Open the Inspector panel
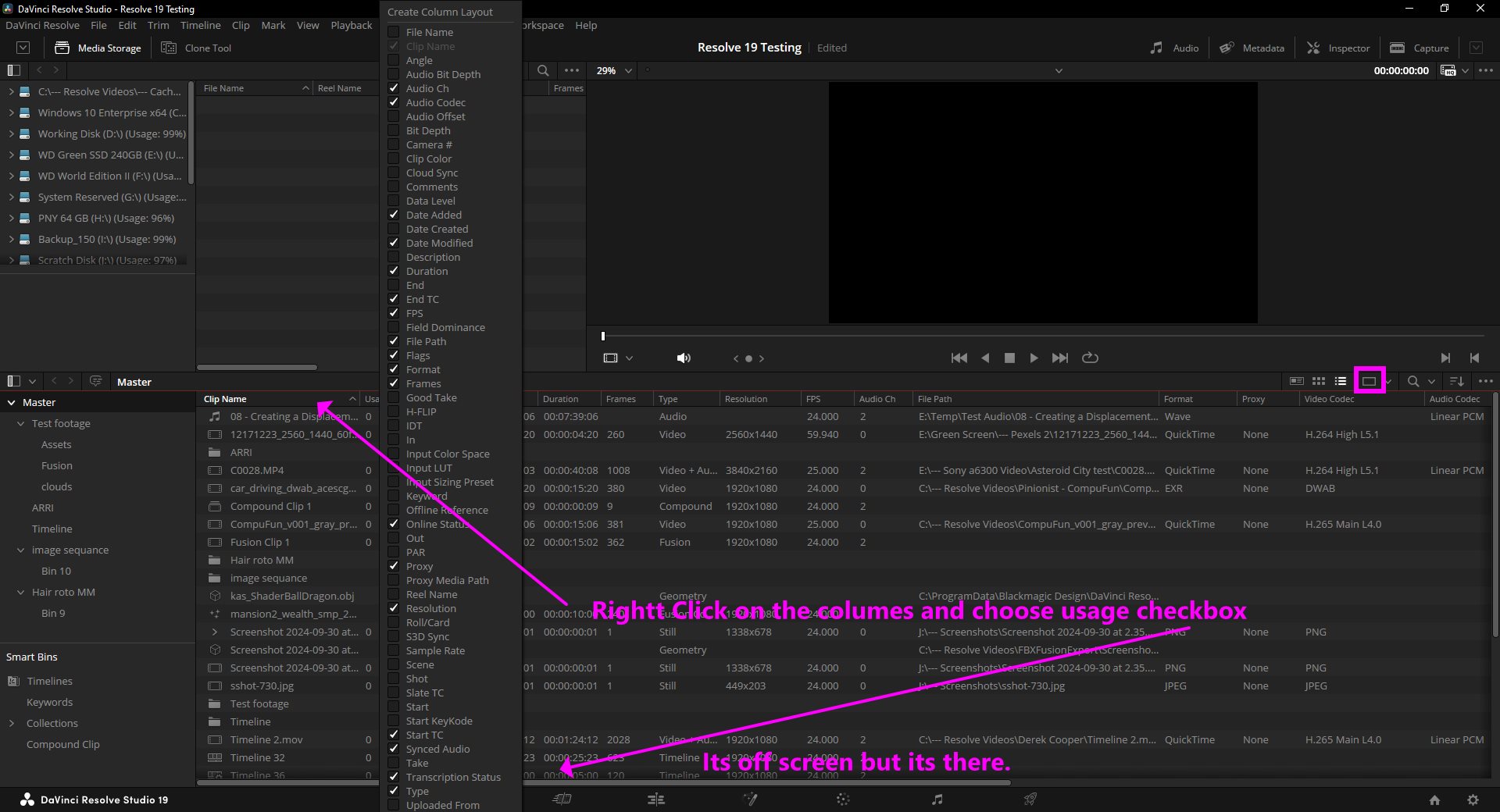 pyautogui.click(x=1338, y=48)
